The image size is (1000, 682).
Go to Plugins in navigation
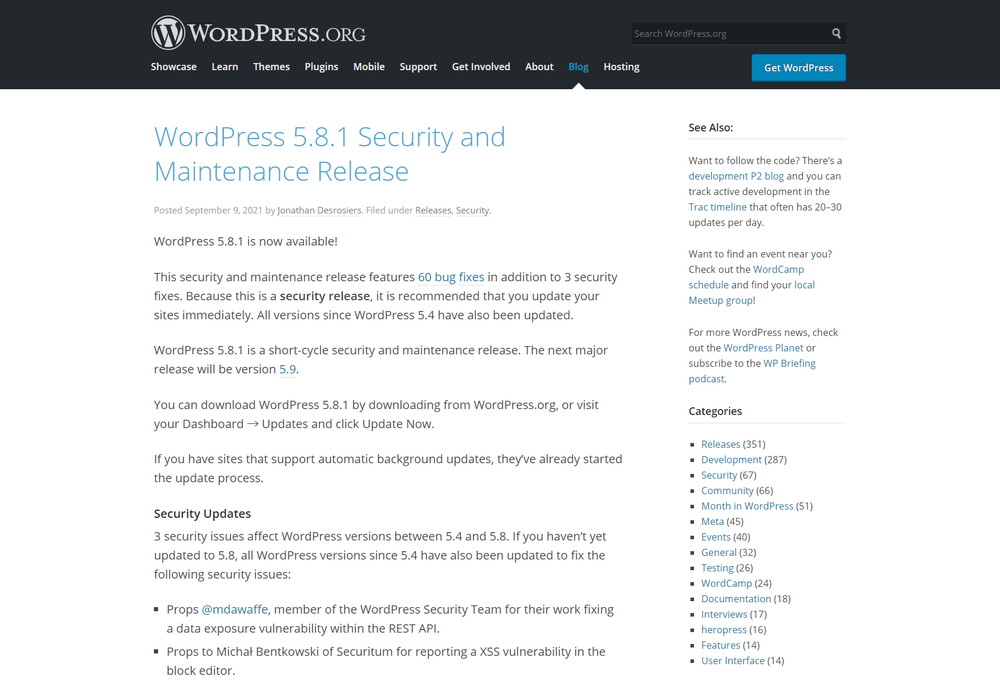click(321, 66)
